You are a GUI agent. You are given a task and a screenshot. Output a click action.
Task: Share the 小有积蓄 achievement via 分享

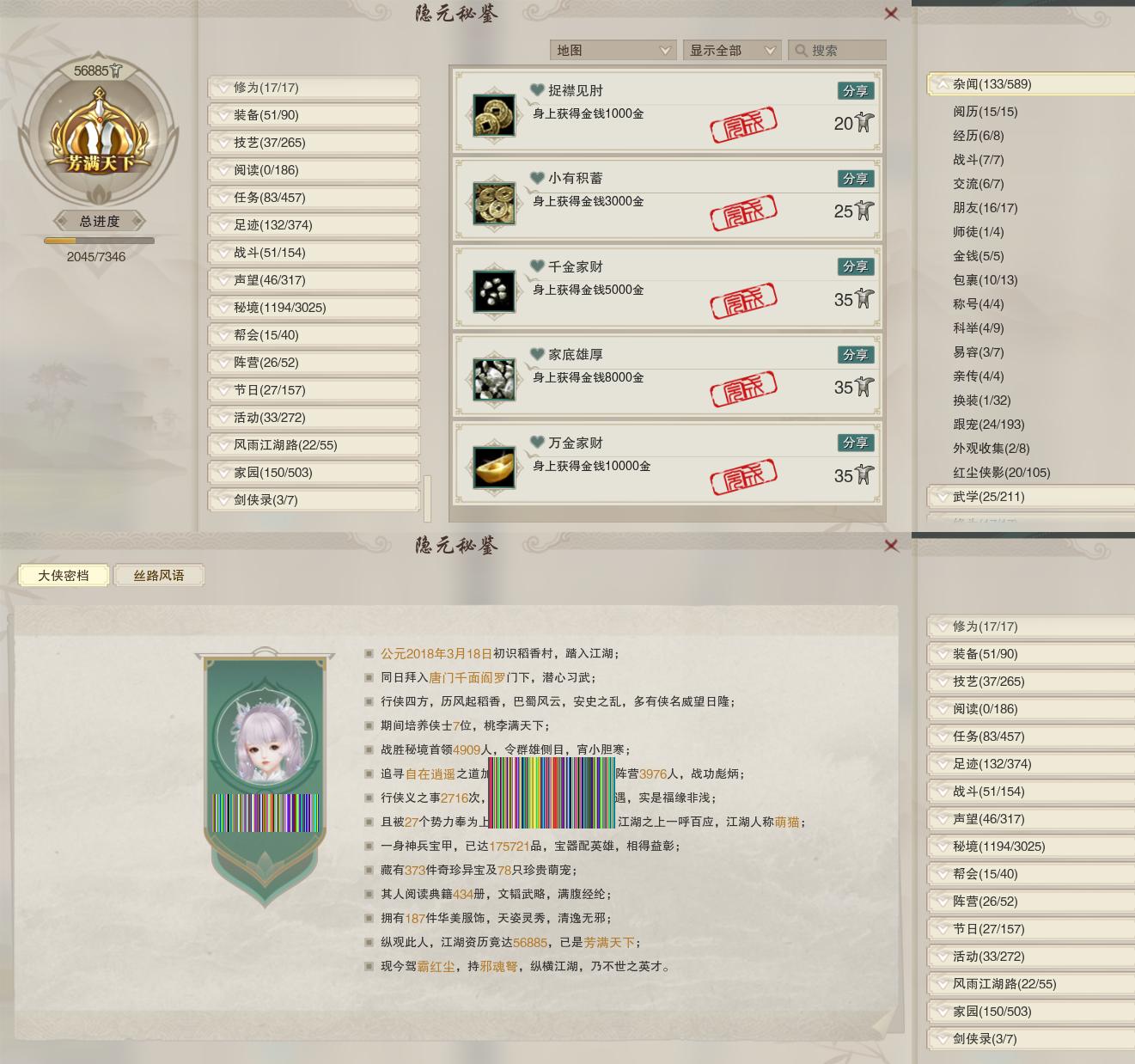[855, 179]
